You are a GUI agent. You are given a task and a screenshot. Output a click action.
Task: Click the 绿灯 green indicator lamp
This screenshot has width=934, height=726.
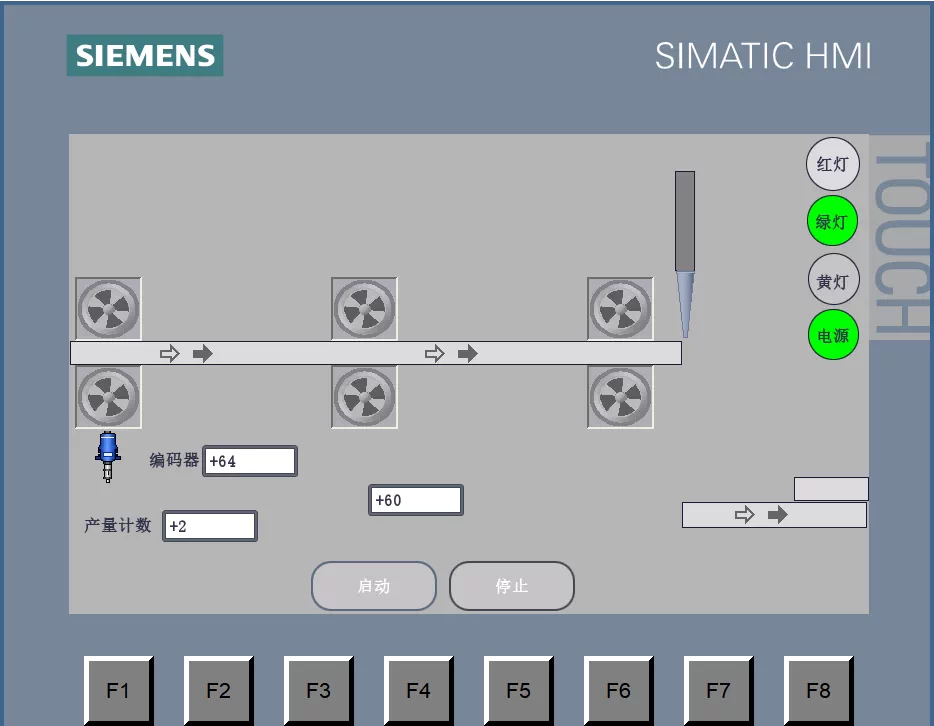(832, 221)
